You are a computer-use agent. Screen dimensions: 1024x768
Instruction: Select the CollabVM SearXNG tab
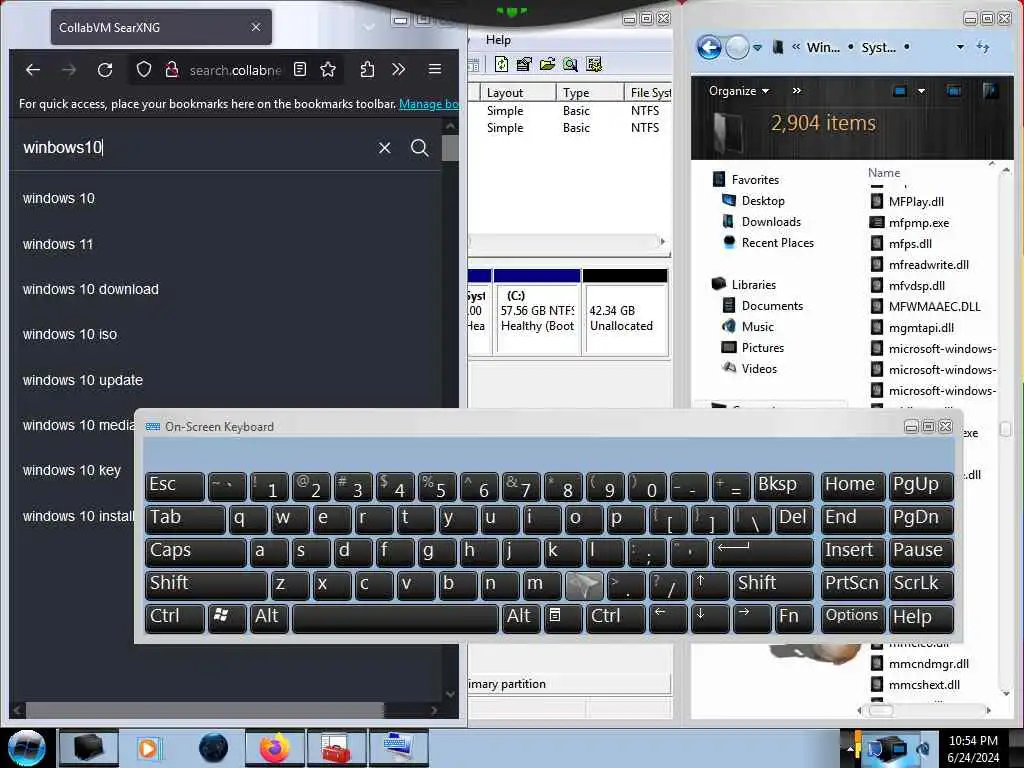[x=161, y=27]
